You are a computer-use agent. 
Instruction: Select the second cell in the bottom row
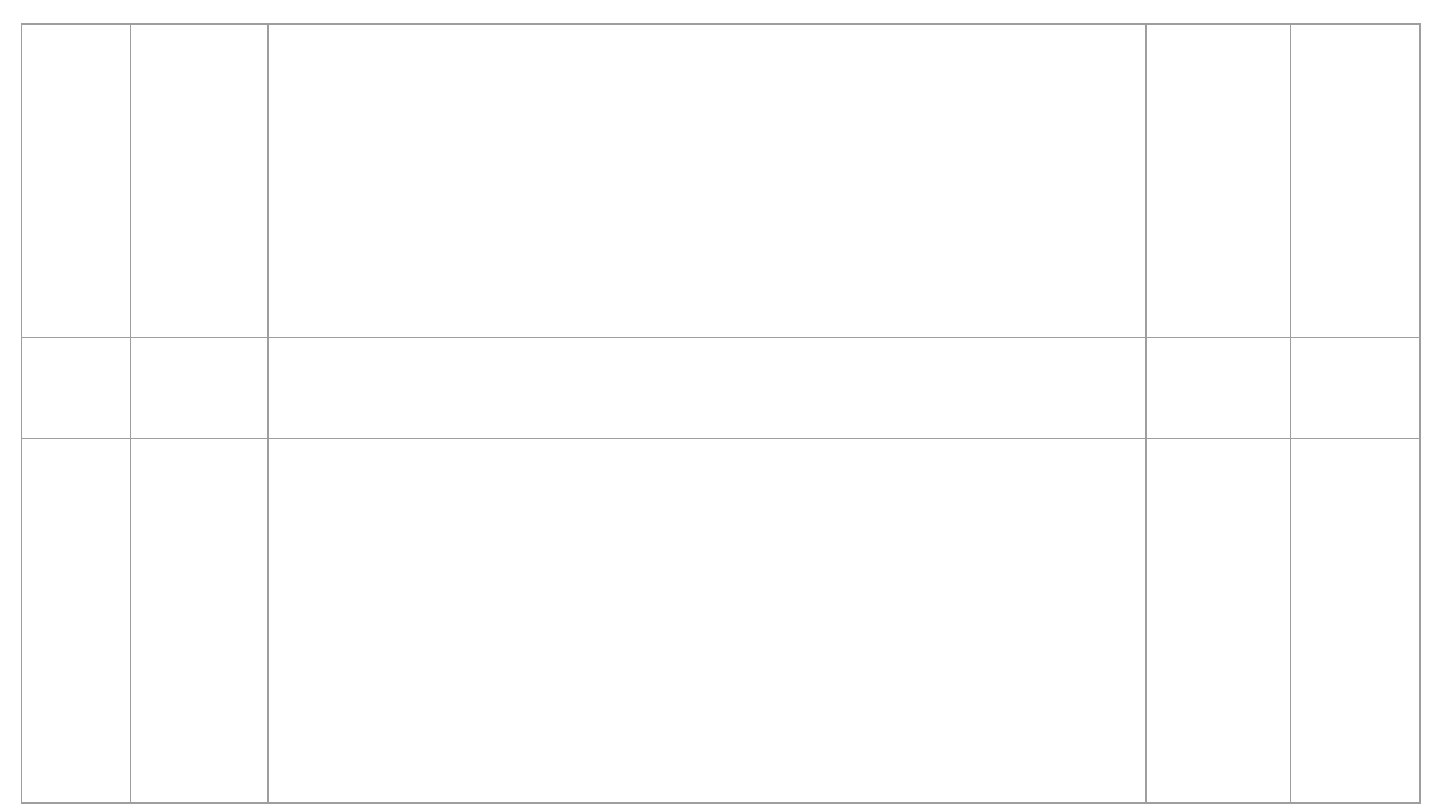(199, 620)
